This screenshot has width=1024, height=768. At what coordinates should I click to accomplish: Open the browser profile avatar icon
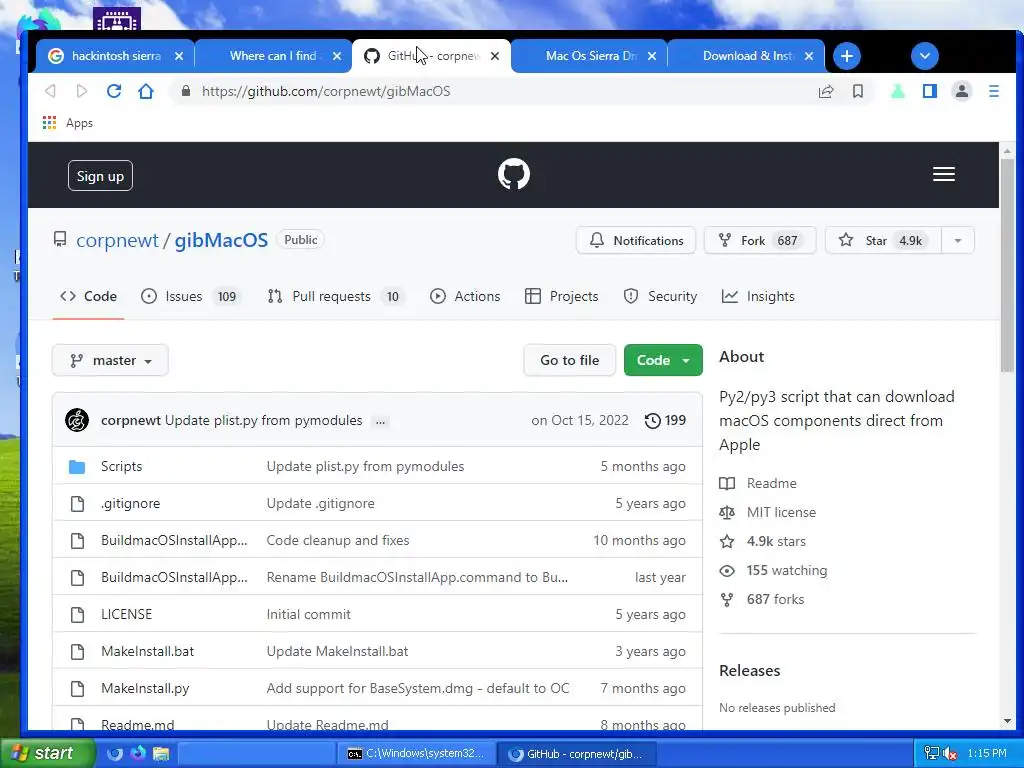point(962,91)
